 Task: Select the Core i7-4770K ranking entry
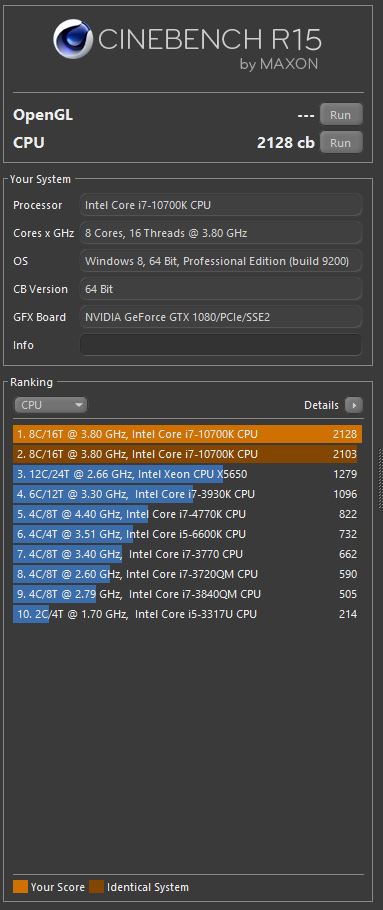pyautogui.click(x=187, y=514)
